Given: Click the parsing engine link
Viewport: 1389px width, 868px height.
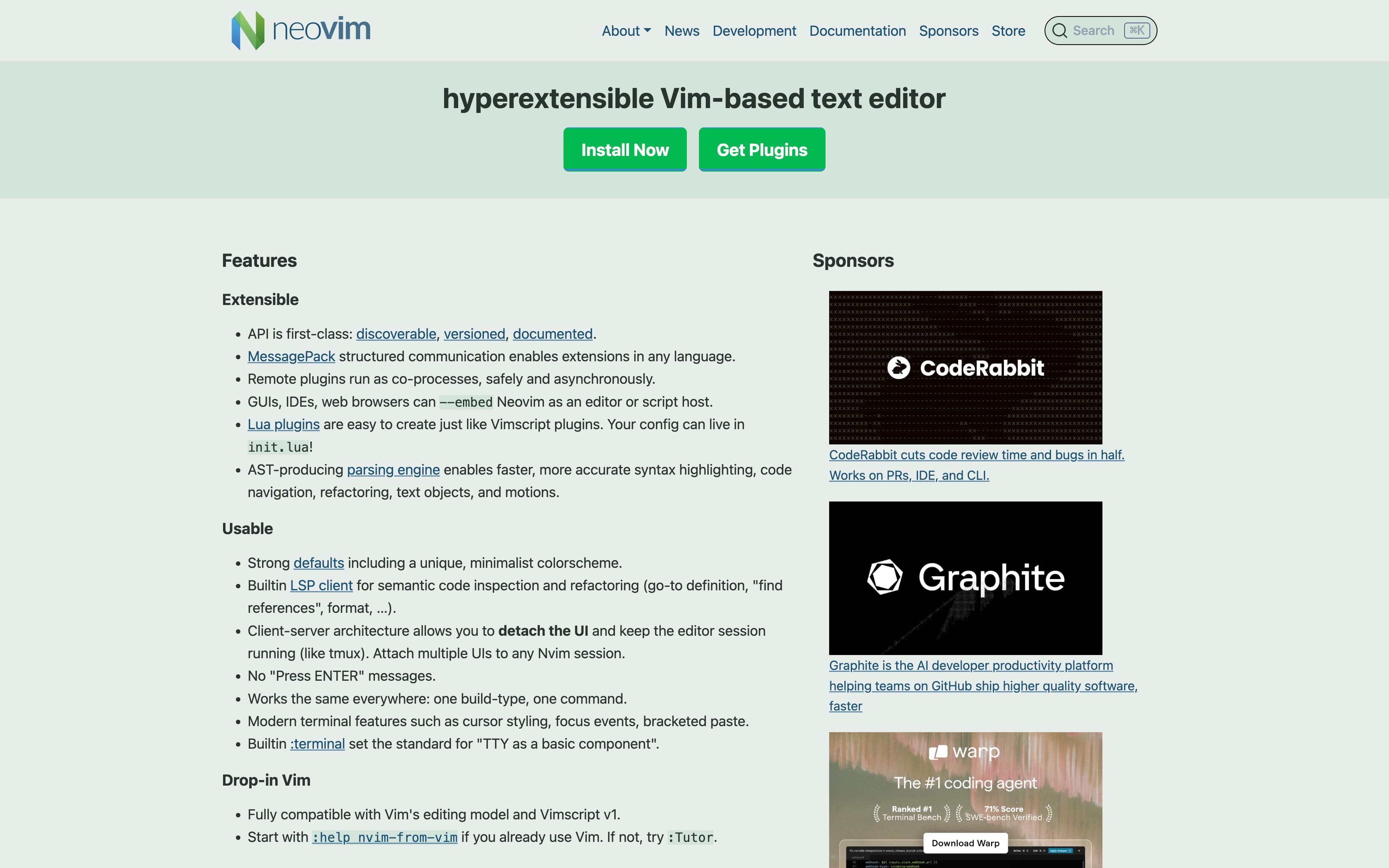Looking at the screenshot, I should pos(393,470).
